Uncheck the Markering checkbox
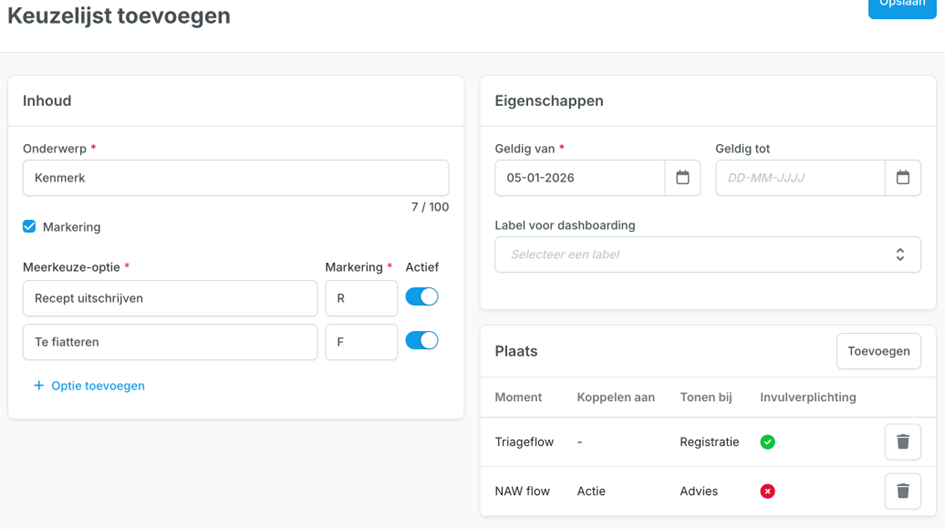945x529 pixels. coord(29,227)
